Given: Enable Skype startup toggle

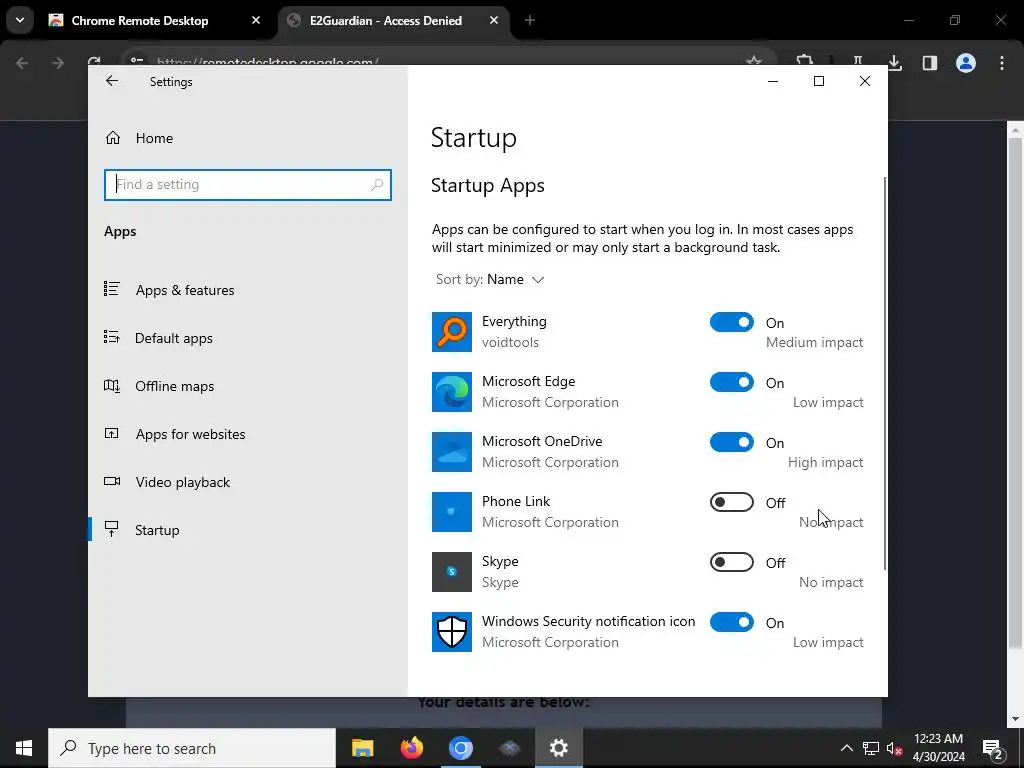Looking at the screenshot, I should pos(731,562).
